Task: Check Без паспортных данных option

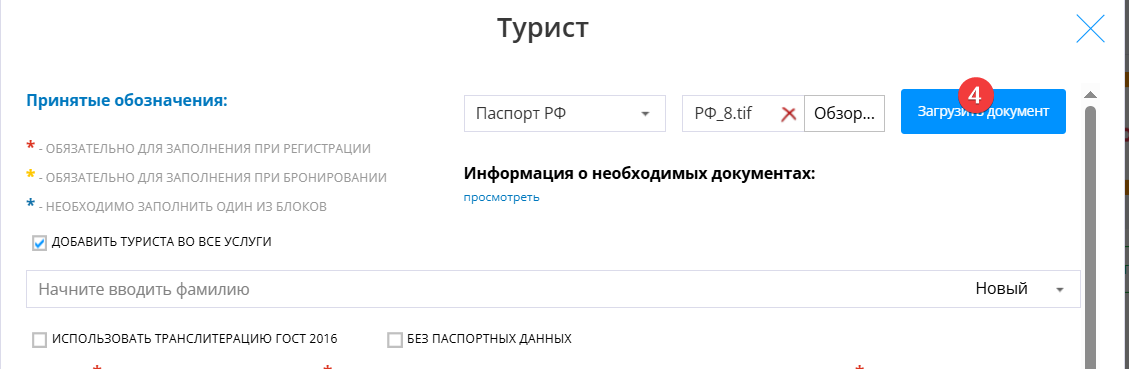Action: pos(395,339)
